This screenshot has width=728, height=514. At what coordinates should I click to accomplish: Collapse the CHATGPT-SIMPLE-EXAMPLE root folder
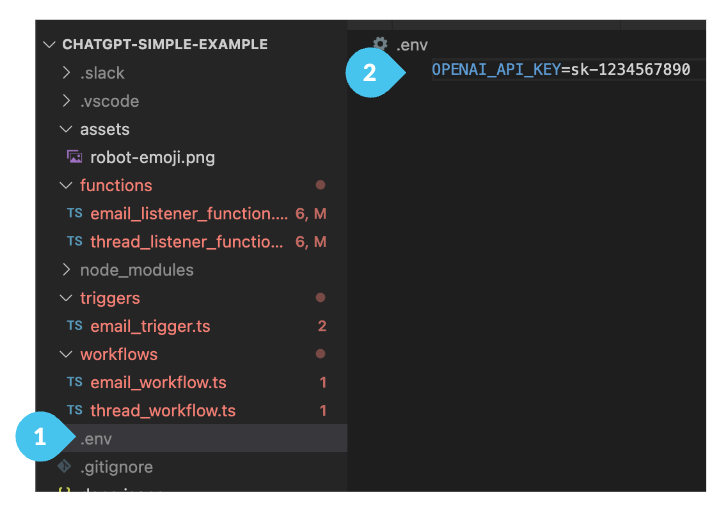pyautogui.click(x=49, y=44)
